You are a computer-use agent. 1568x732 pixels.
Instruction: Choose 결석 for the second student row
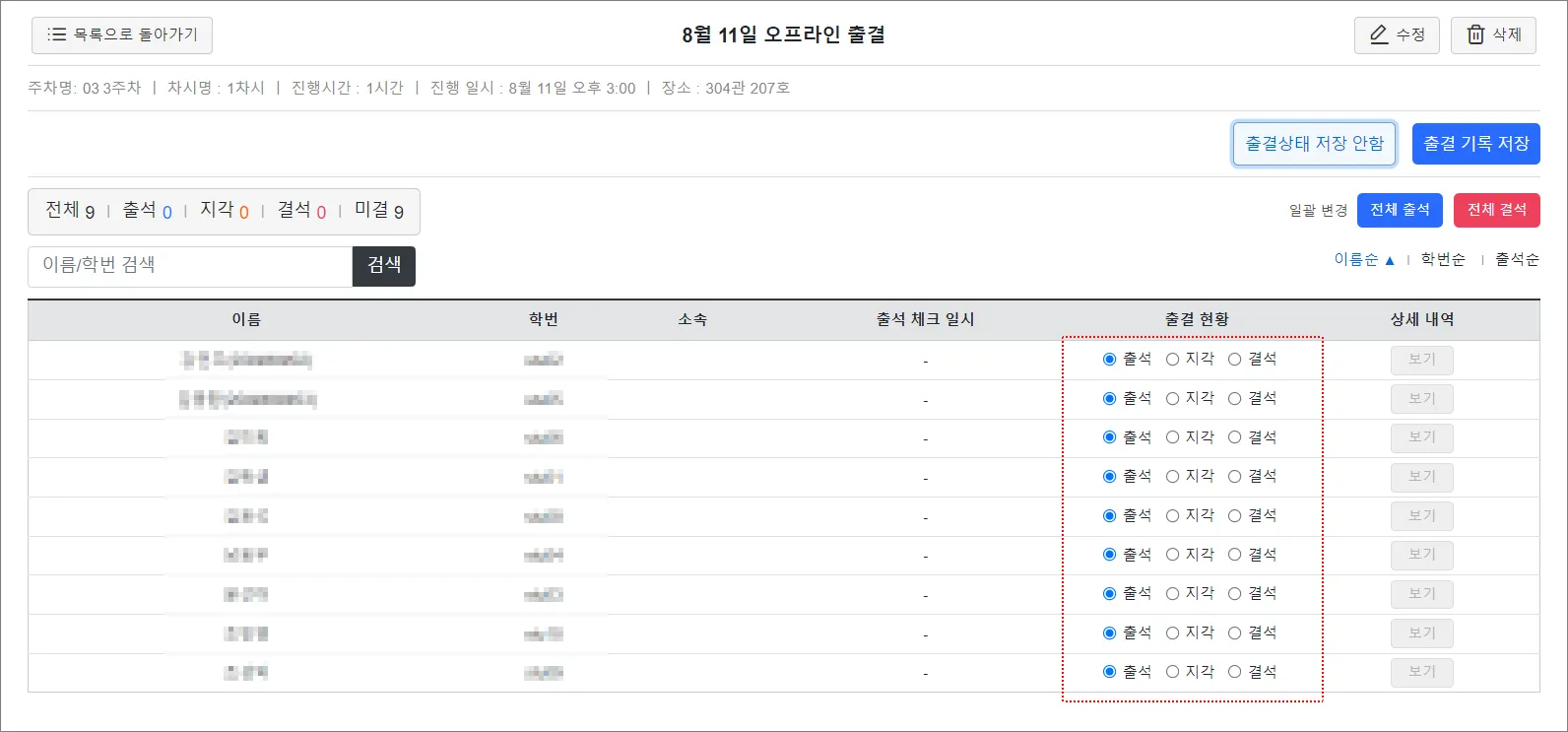coord(1234,399)
